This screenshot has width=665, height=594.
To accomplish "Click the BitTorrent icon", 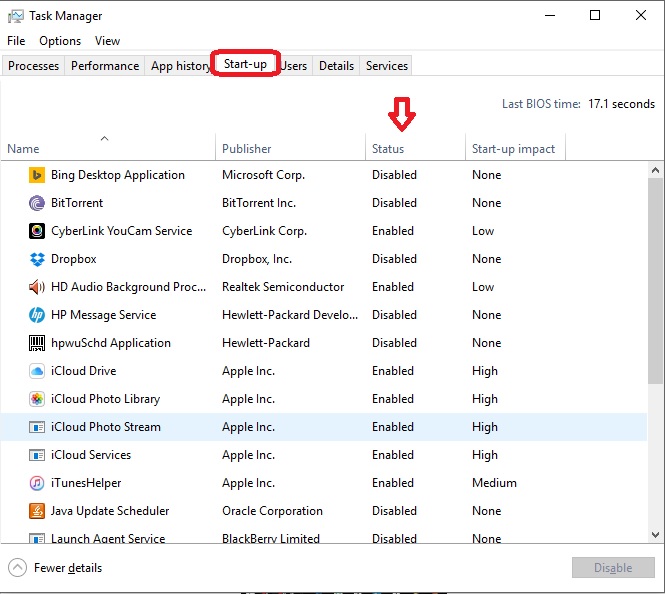I will [37, 203].
